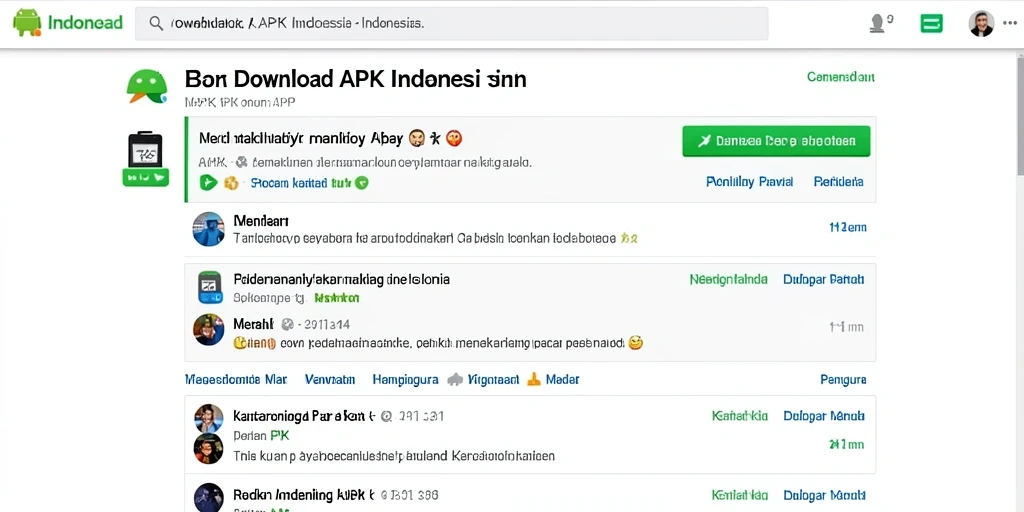Click the yellow coin icon in featured card

(231, 183)
